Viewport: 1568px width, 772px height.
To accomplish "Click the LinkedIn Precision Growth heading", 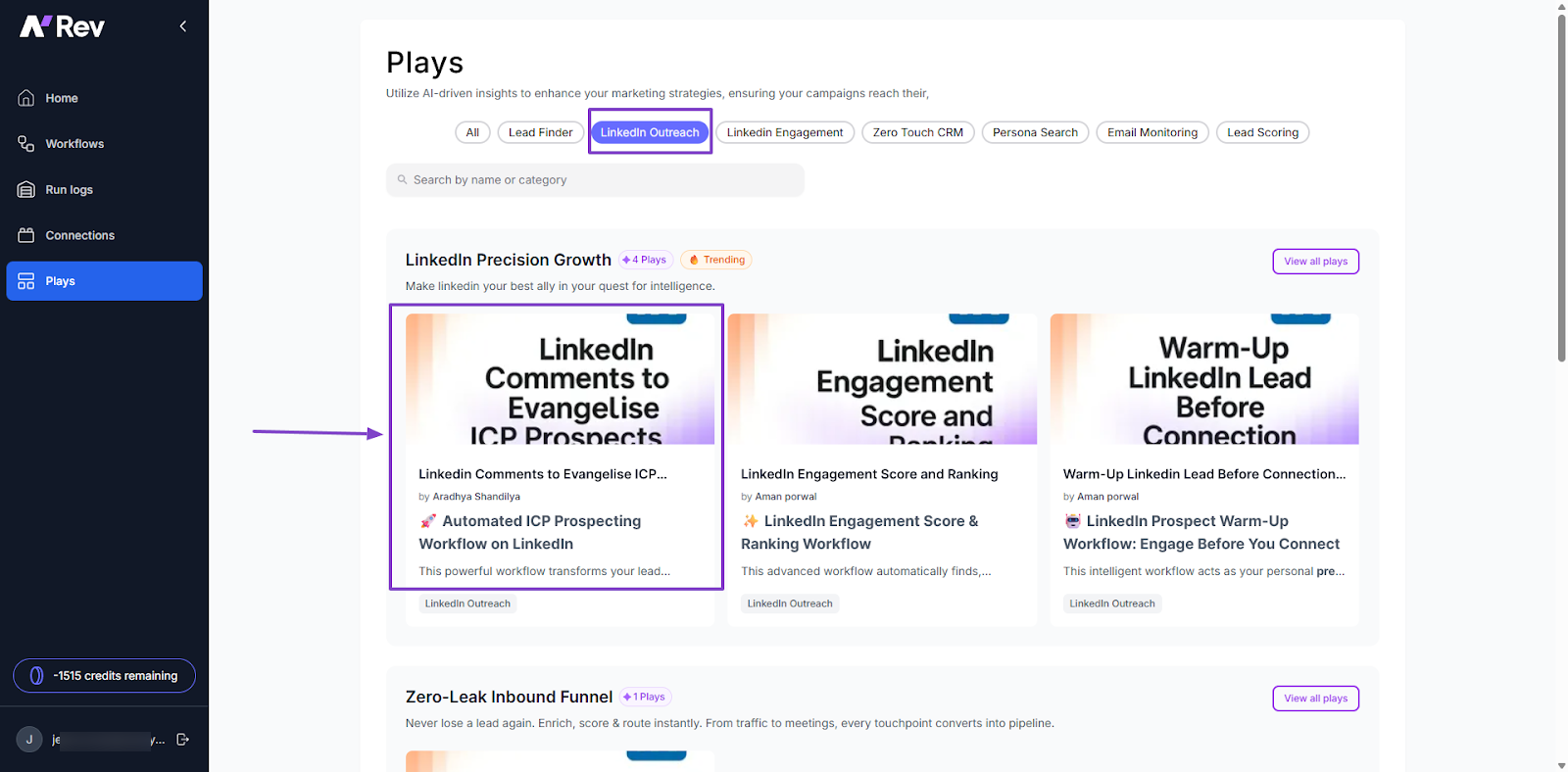I will pos(509,260).
